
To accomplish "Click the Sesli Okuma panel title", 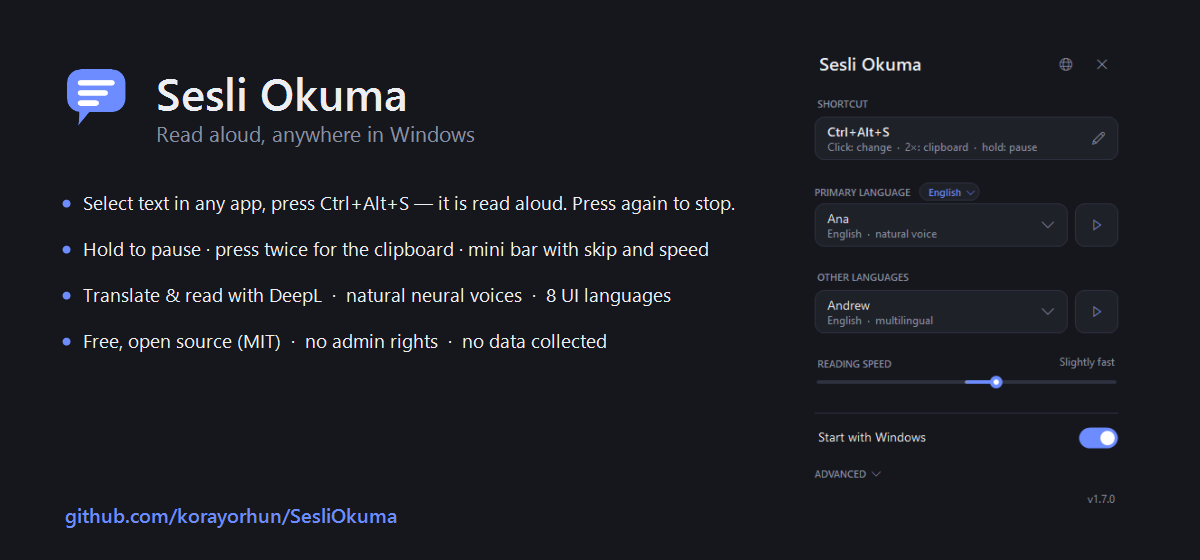I will tap(870, 65).
